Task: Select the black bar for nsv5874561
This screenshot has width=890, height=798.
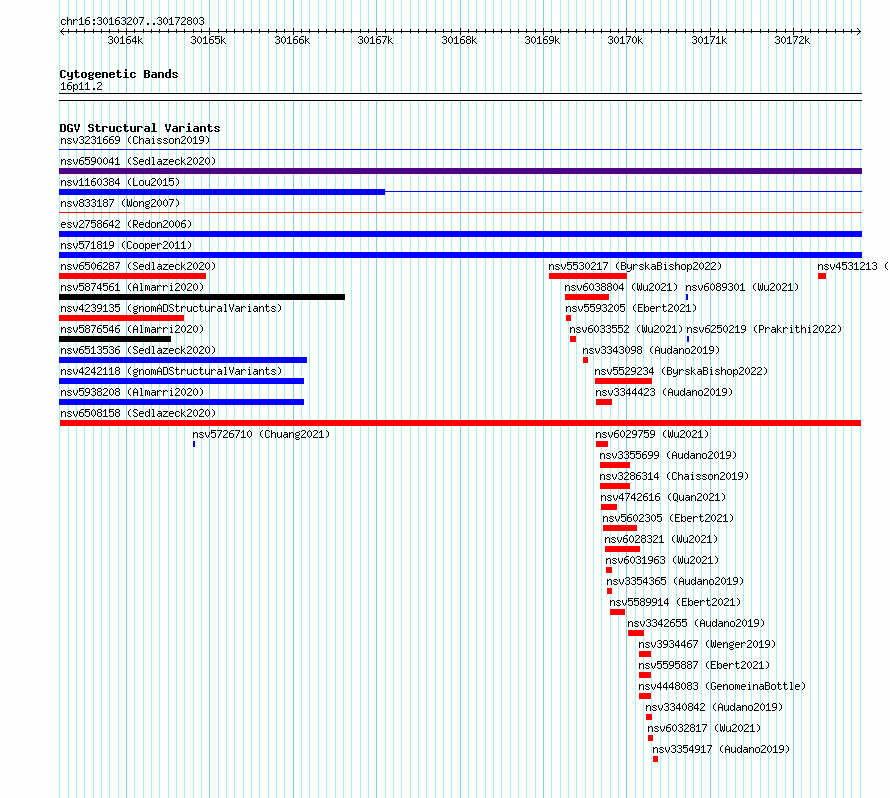Action: 201,297
